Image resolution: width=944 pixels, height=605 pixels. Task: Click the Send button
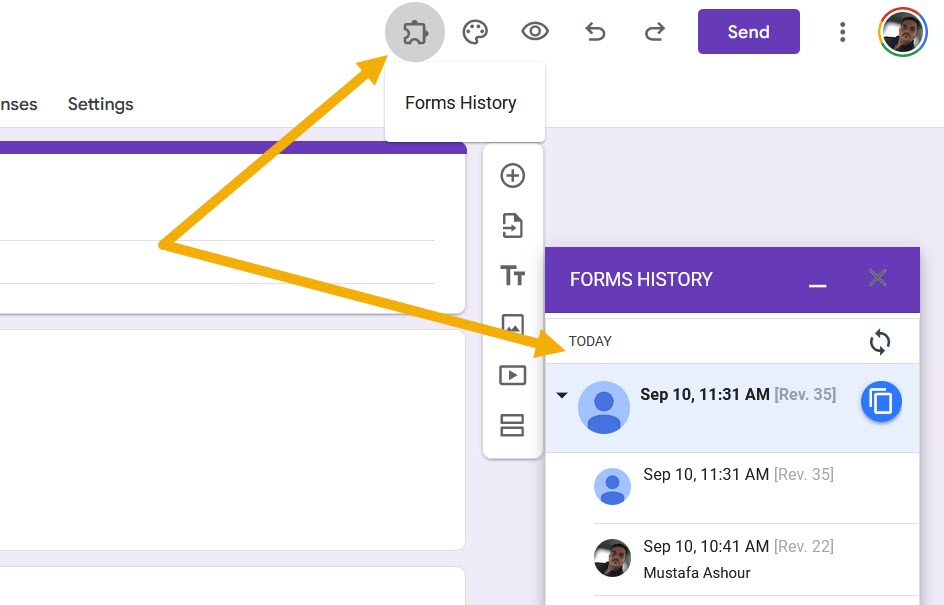click(x=748, y=31)
